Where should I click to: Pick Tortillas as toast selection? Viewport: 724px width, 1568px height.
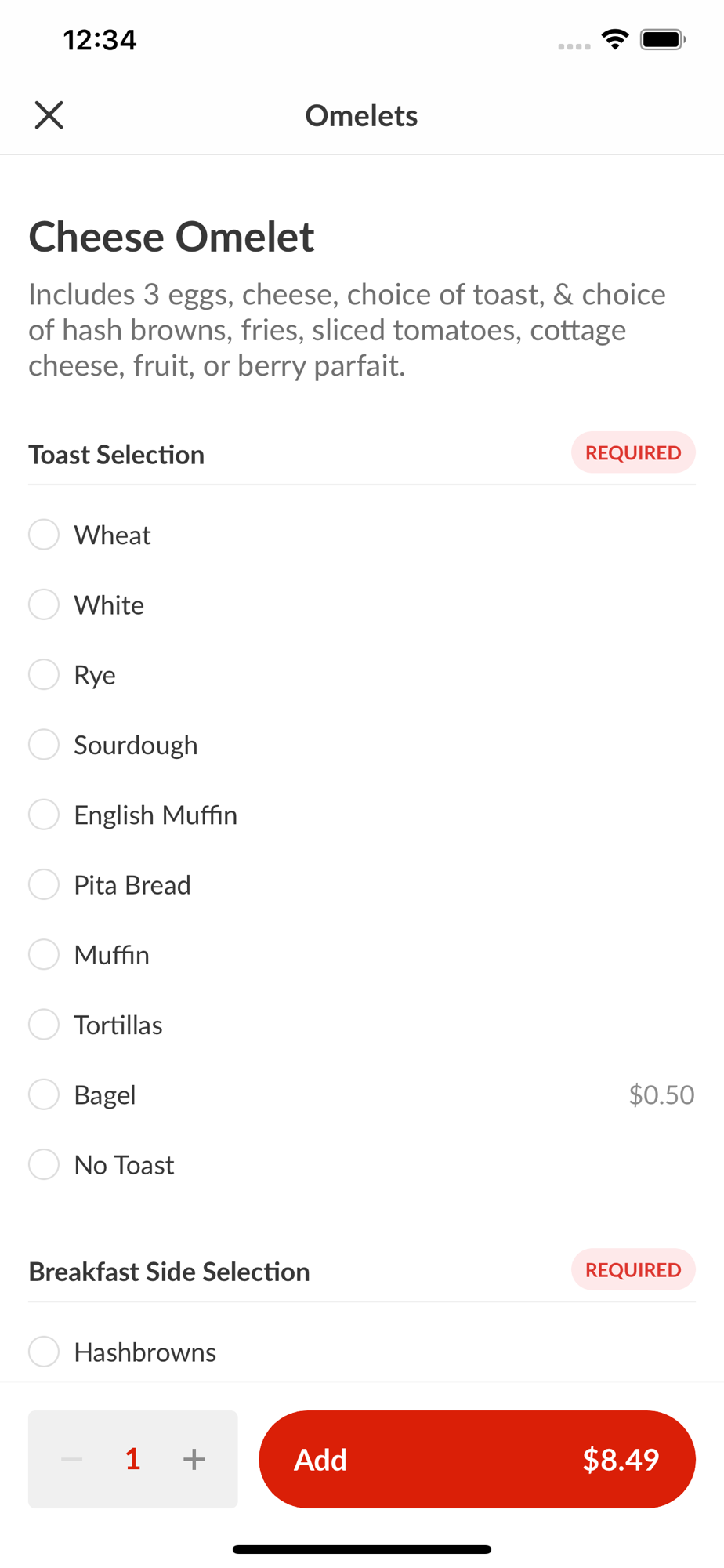(44, 1025)
